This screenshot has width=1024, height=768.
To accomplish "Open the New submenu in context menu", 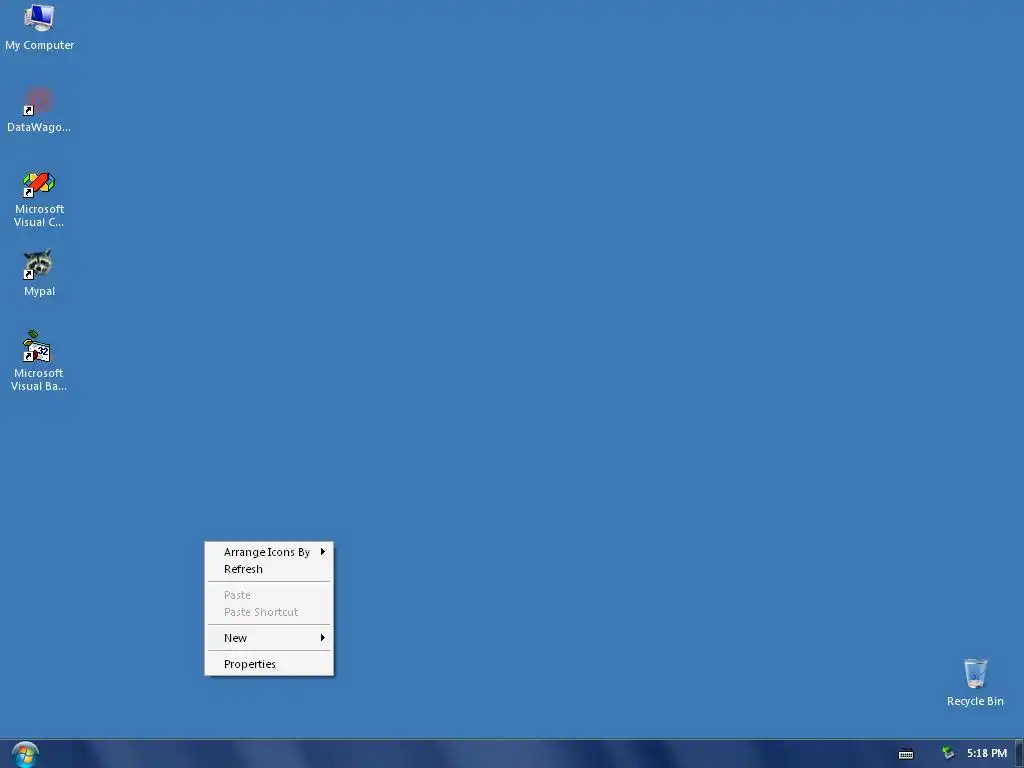I will [269, 638].
